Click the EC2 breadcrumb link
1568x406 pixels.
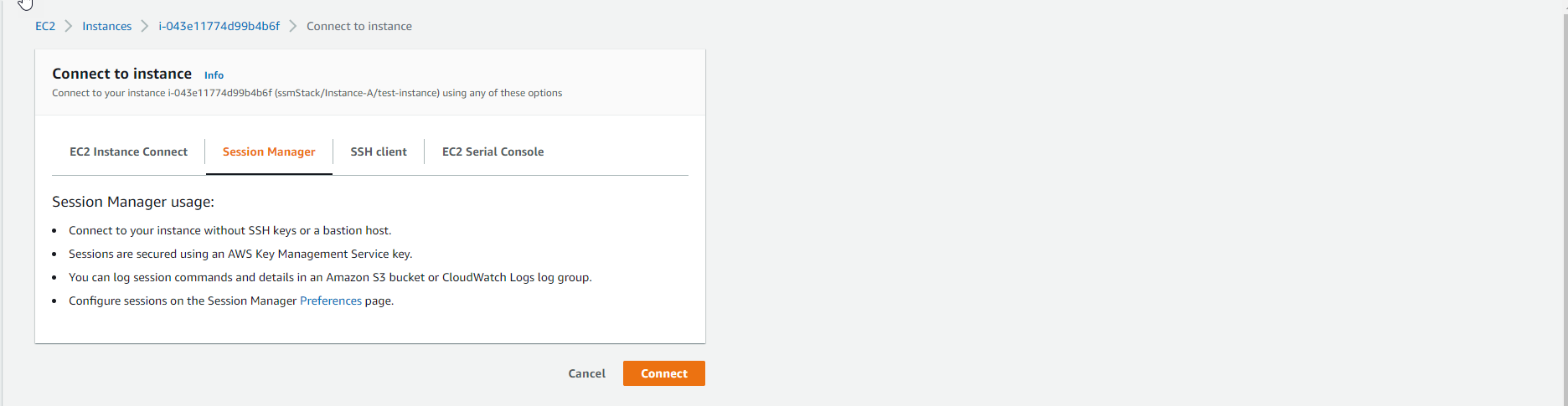click(45, 26)
